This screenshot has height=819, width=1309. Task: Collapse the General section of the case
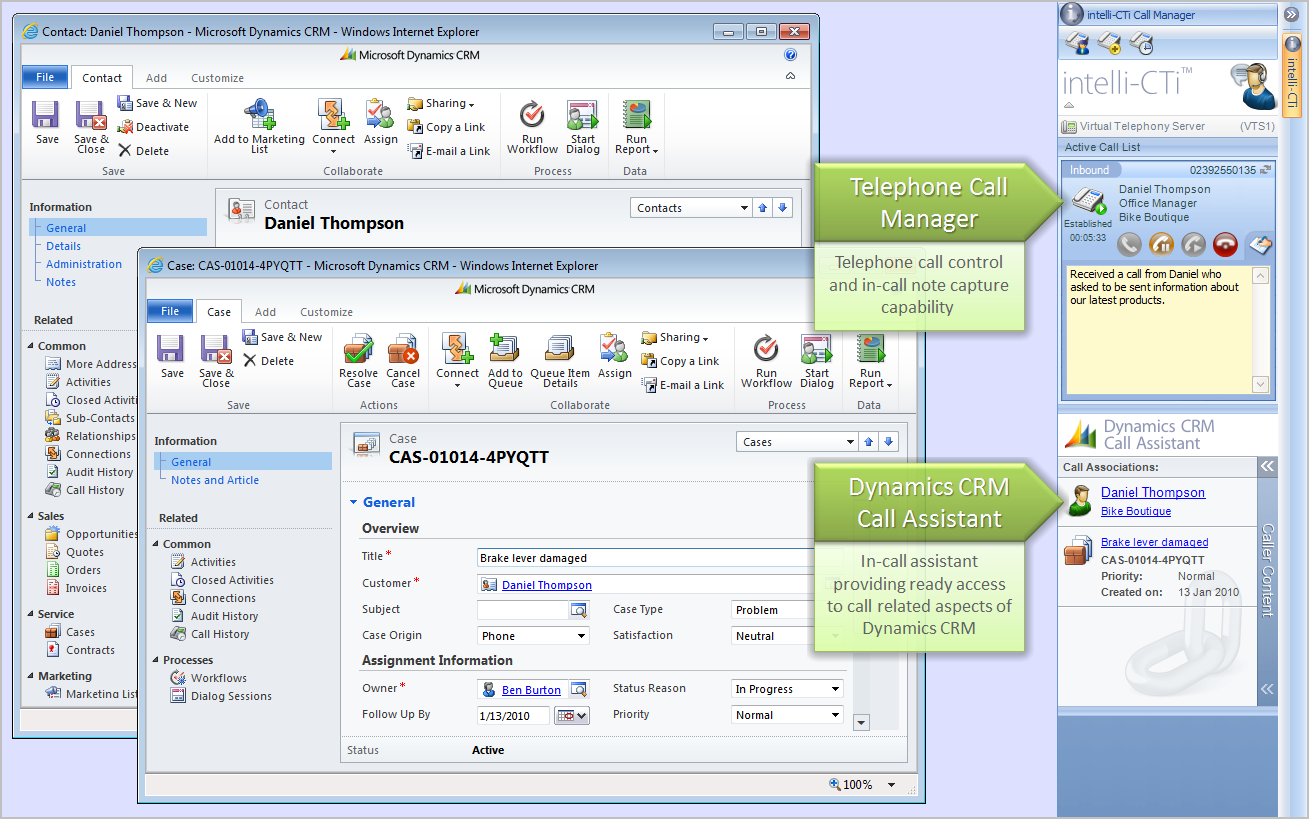coord(353,502)
